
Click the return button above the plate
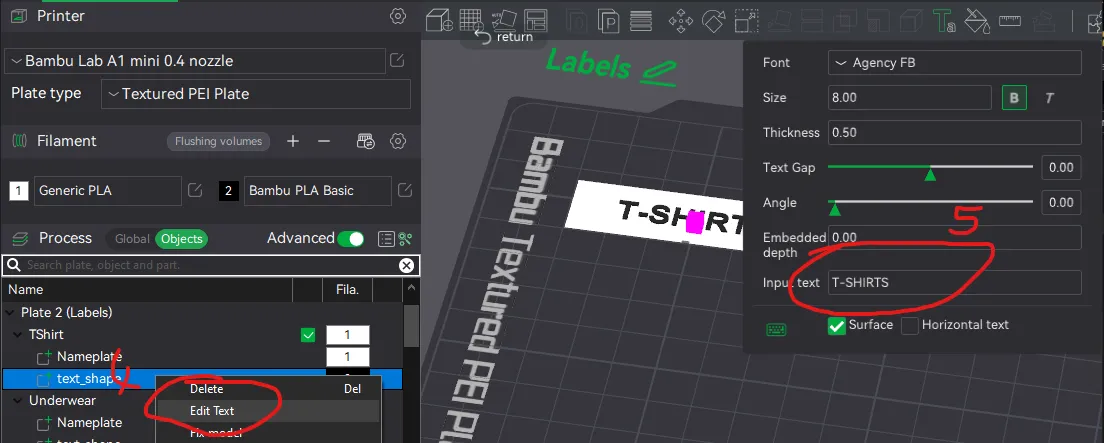pos(503,37)
